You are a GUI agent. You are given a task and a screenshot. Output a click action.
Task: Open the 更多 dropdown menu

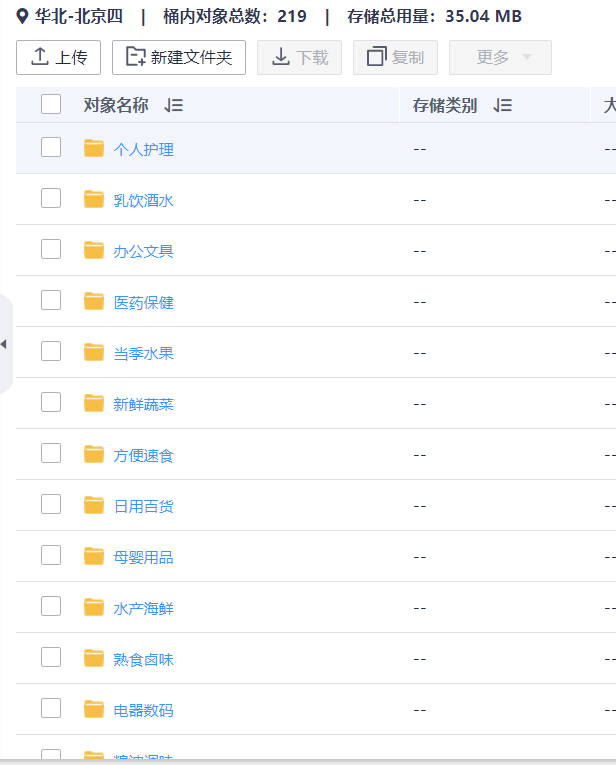(500, 58)
